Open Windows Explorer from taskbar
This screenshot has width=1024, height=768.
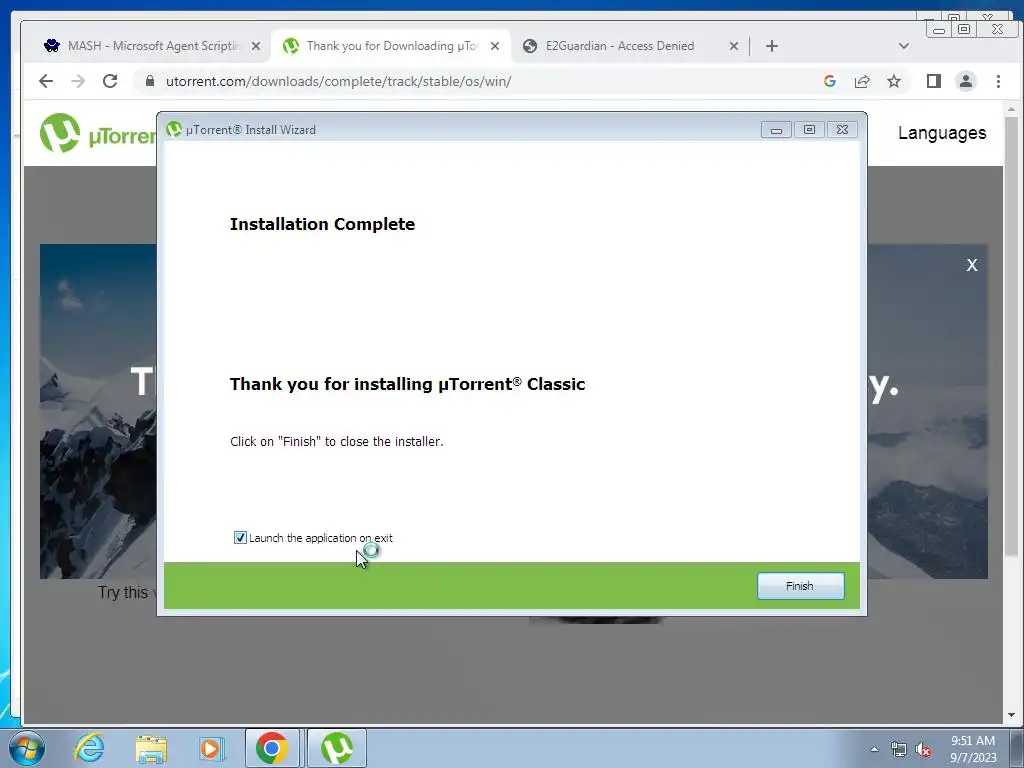[151, 748]
